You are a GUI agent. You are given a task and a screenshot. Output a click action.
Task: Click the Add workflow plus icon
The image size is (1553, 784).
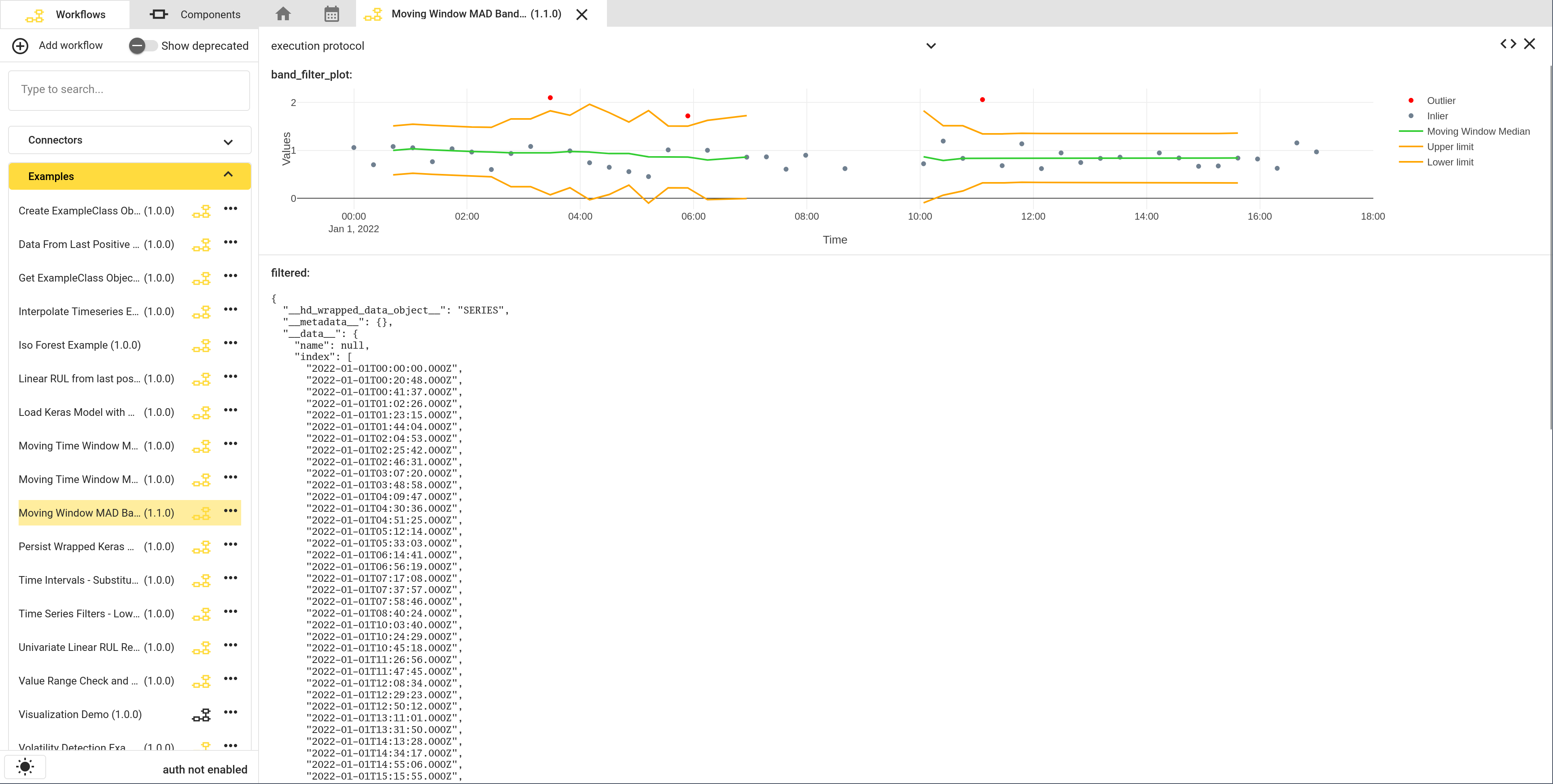tap(21, 46)
